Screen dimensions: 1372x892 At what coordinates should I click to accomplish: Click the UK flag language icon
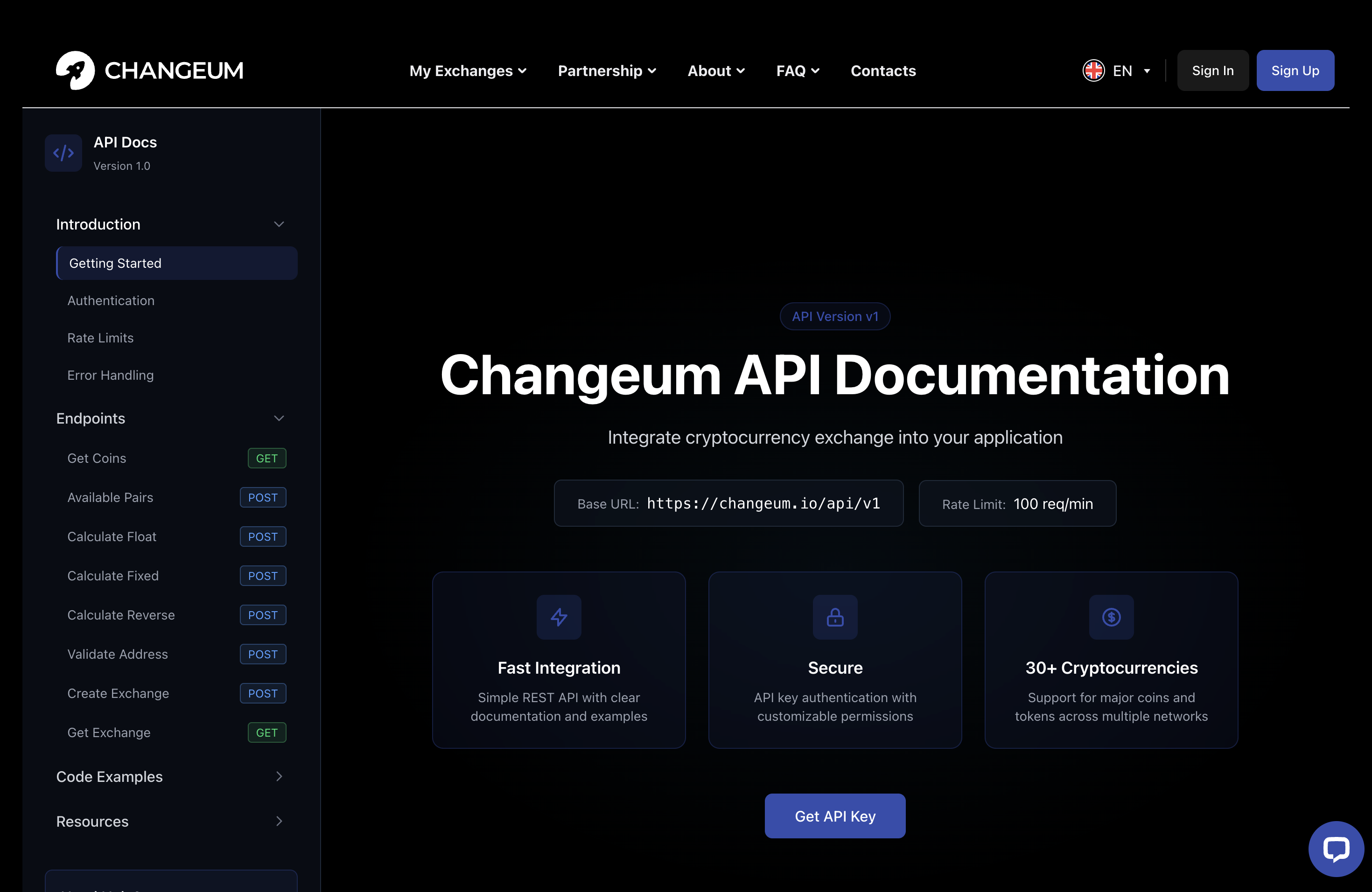click(1093, 70)
